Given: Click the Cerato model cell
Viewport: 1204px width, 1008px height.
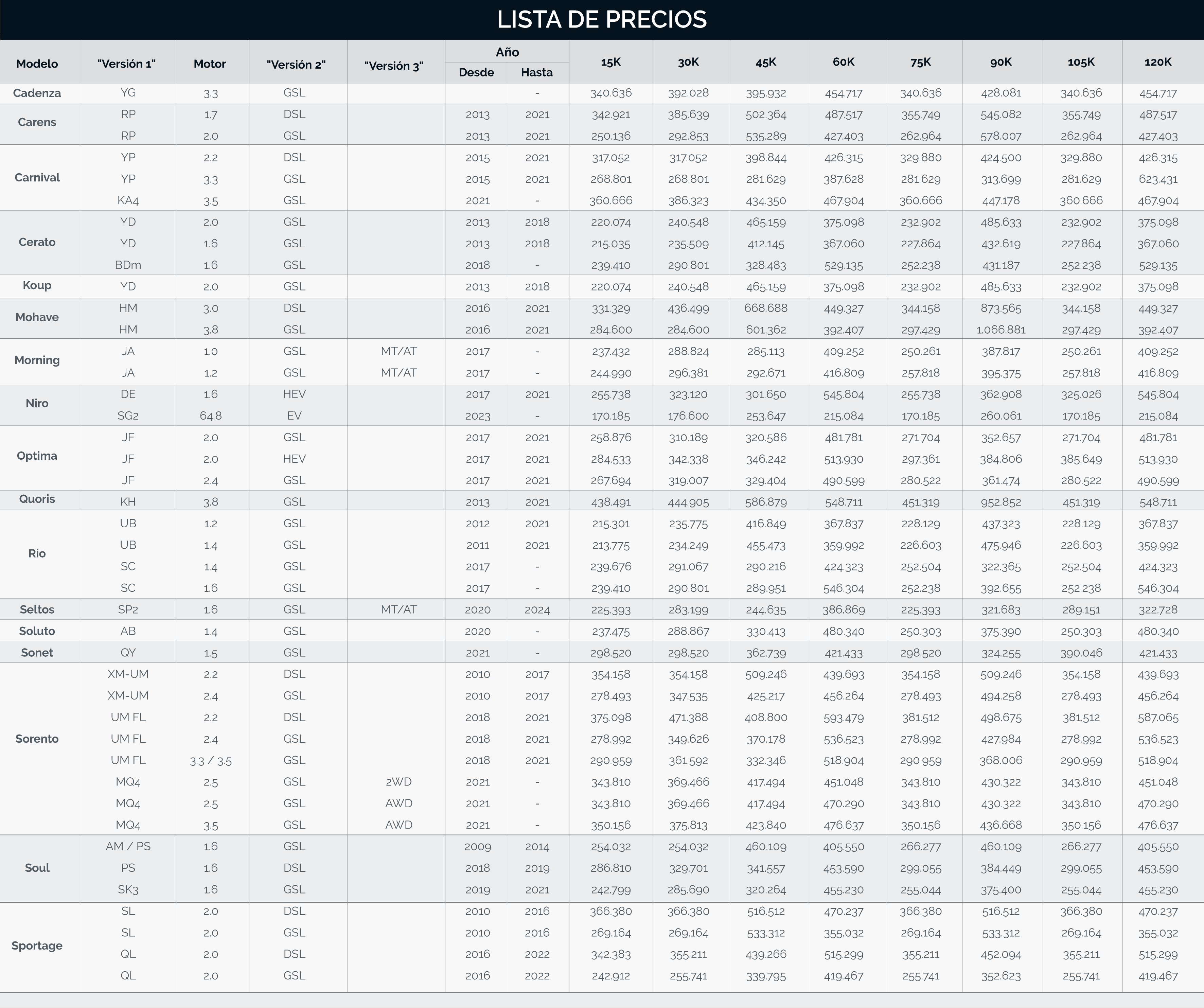Looking at the screenshot, I should pyautogui.click(x=37, y=242).
